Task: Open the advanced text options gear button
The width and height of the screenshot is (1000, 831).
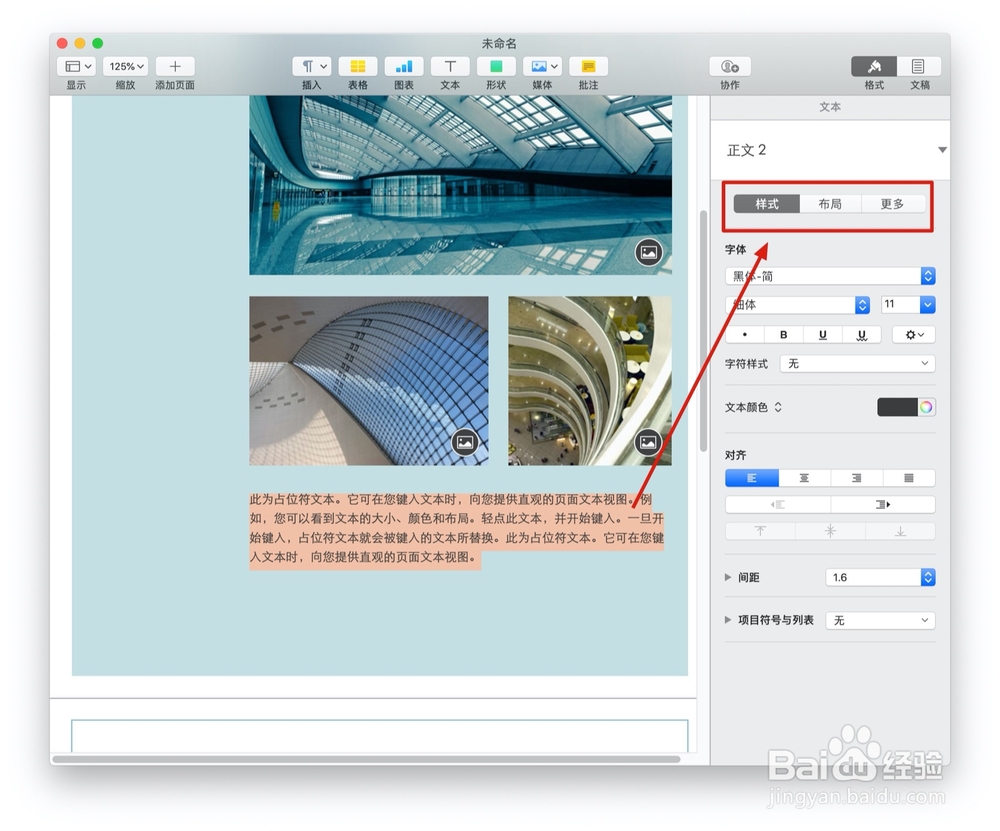Action: 912,334
